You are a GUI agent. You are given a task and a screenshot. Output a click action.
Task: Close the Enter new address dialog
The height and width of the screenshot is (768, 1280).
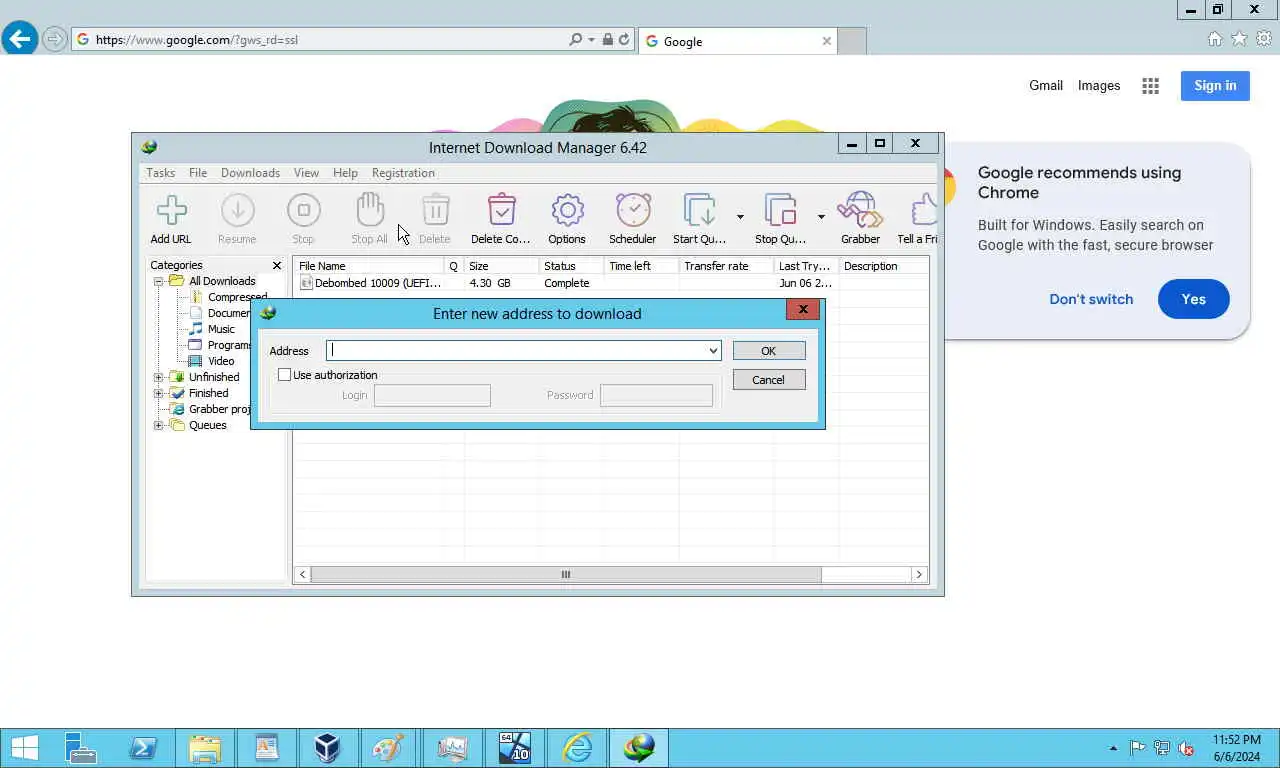click(x=803, y=310)
